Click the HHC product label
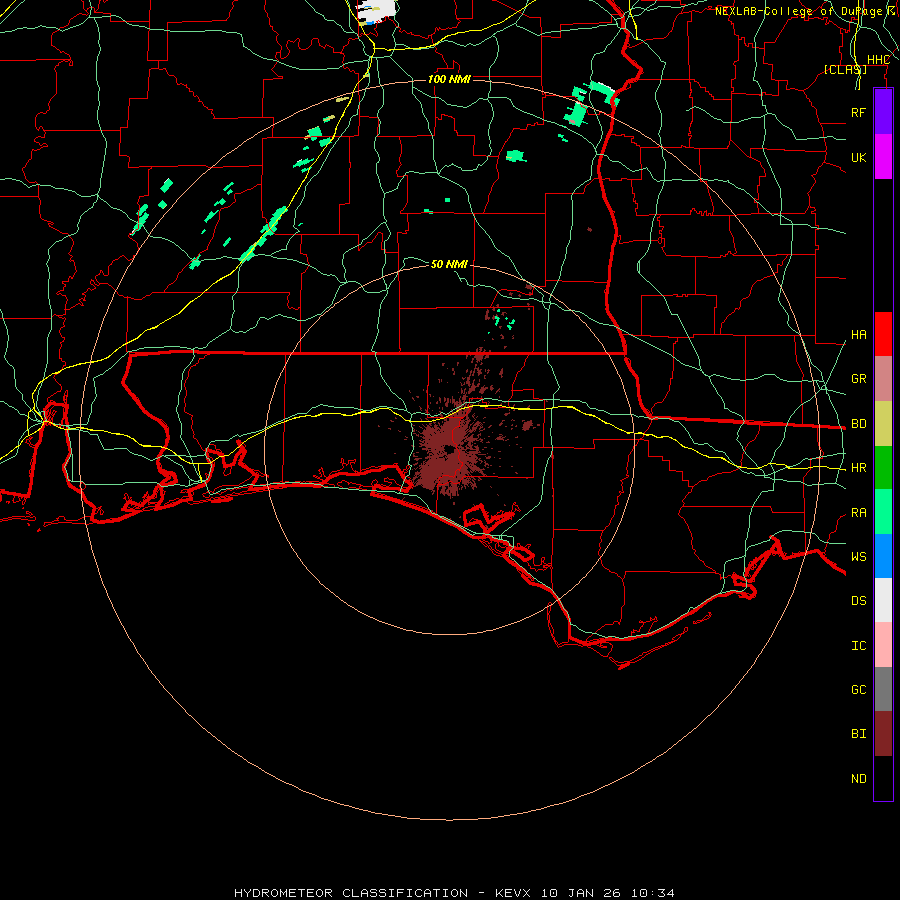This screenshot has width=900, height=900. pos(878,60)
